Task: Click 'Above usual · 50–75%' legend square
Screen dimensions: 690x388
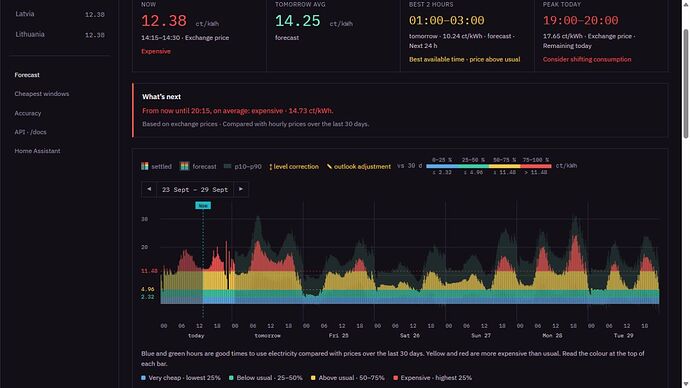Action: [313, 378]
